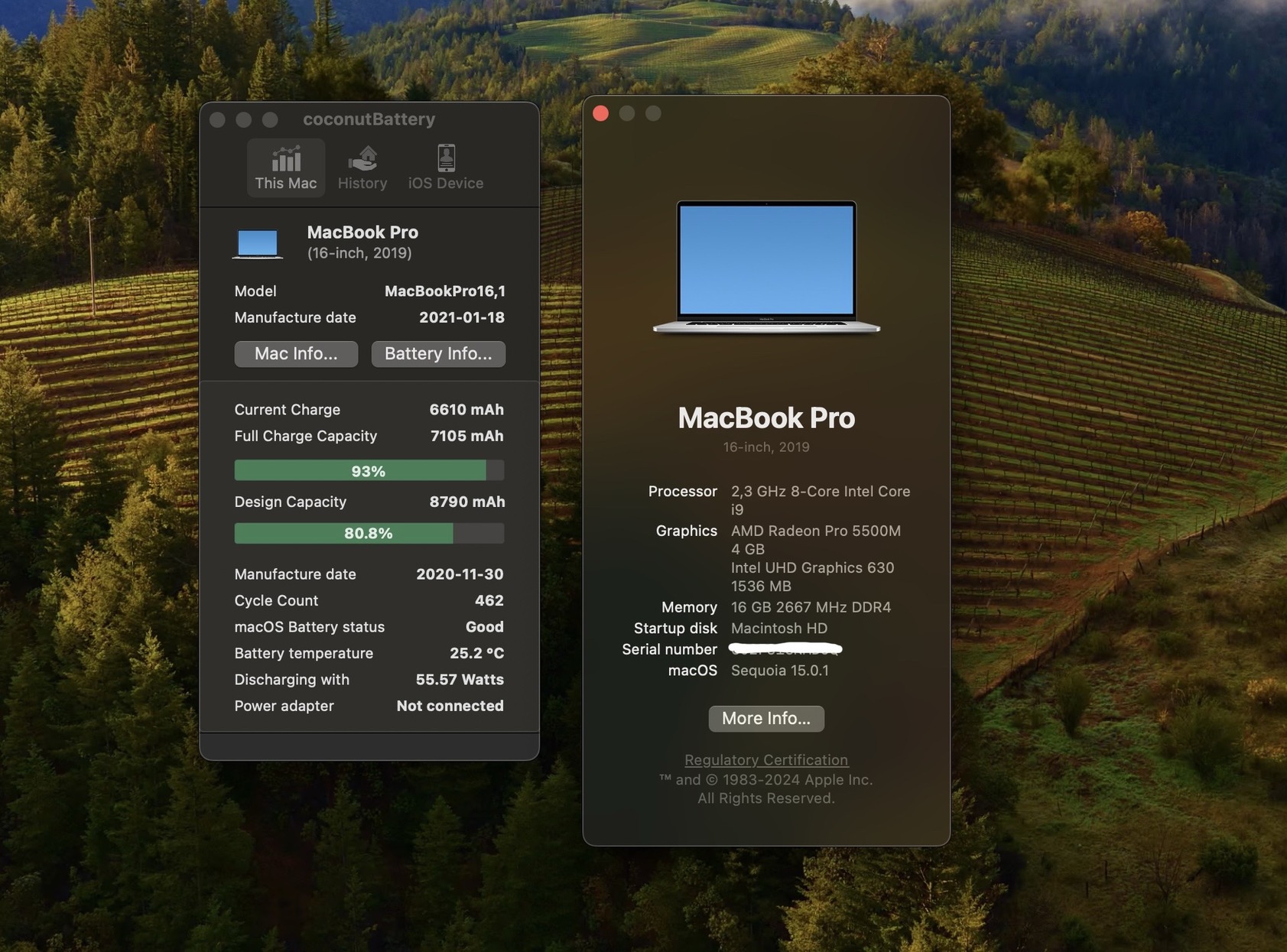This screenshot has width=1287, height=952.
Task: Click the small MacBook icon in coconutBattery
Action: [258, 243]
